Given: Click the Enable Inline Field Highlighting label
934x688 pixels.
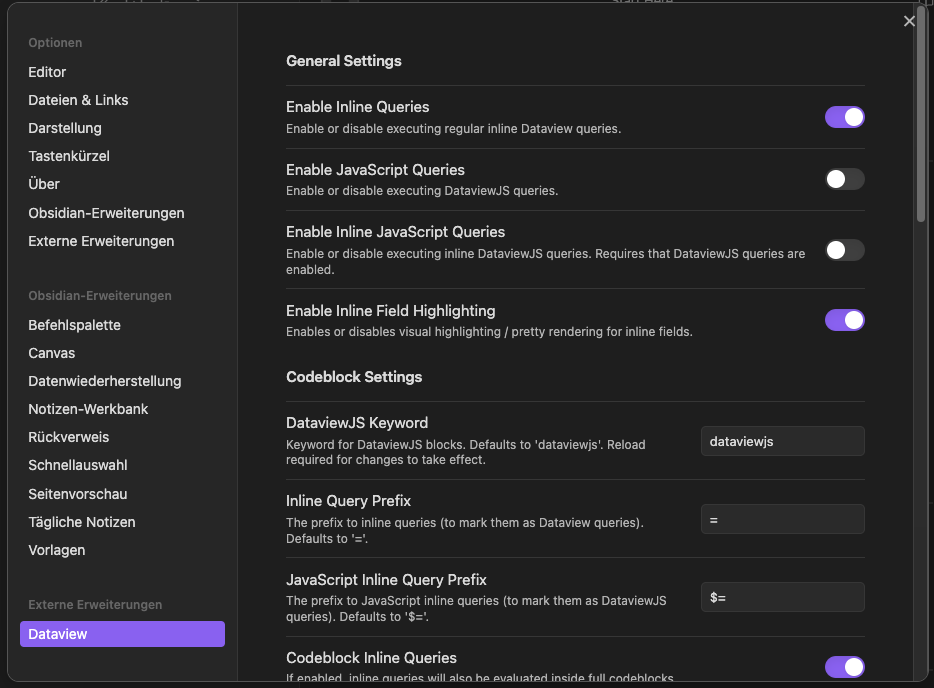Looking at the screenshot, I should pos(391,311).
